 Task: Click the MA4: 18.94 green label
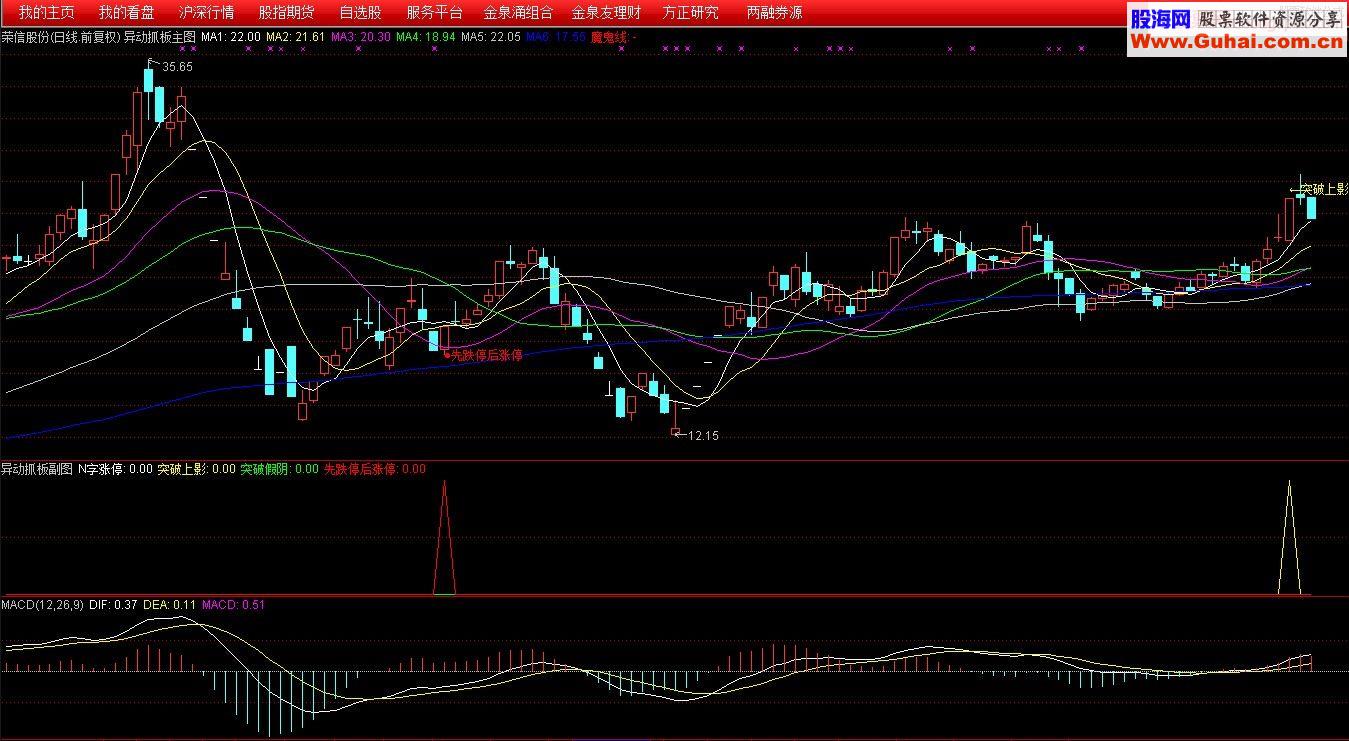[x=426, y=37]
